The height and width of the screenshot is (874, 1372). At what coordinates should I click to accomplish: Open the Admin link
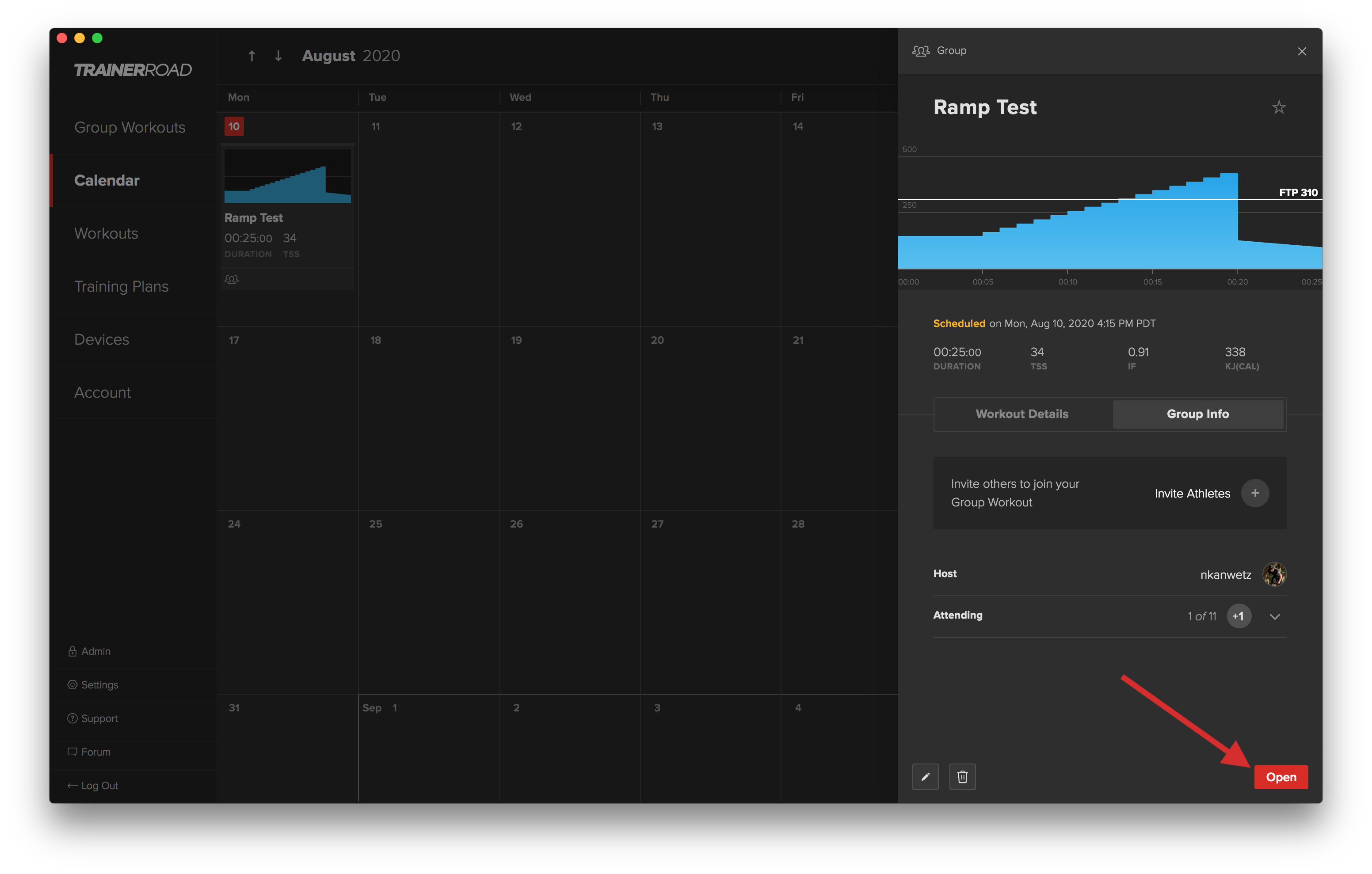coord(89,651)
